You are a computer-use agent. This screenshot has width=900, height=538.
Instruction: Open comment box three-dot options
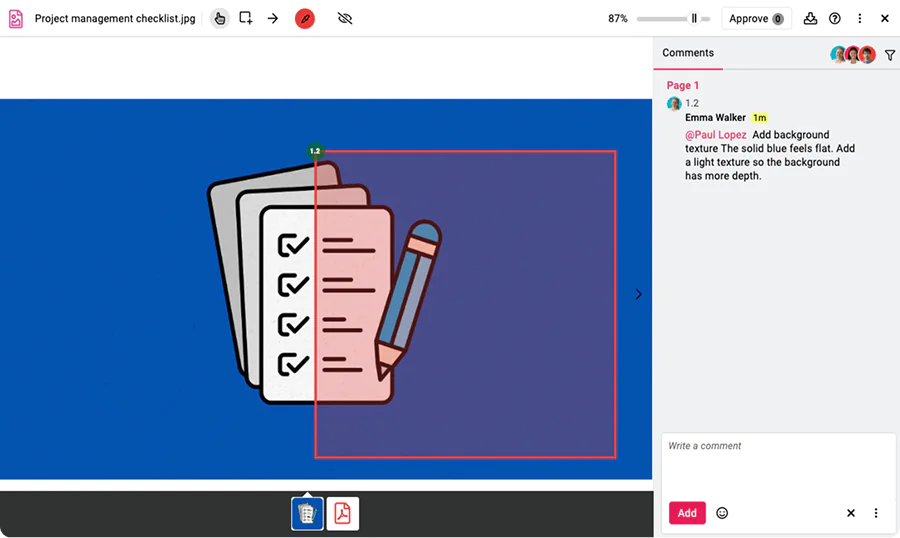(875, 513)
